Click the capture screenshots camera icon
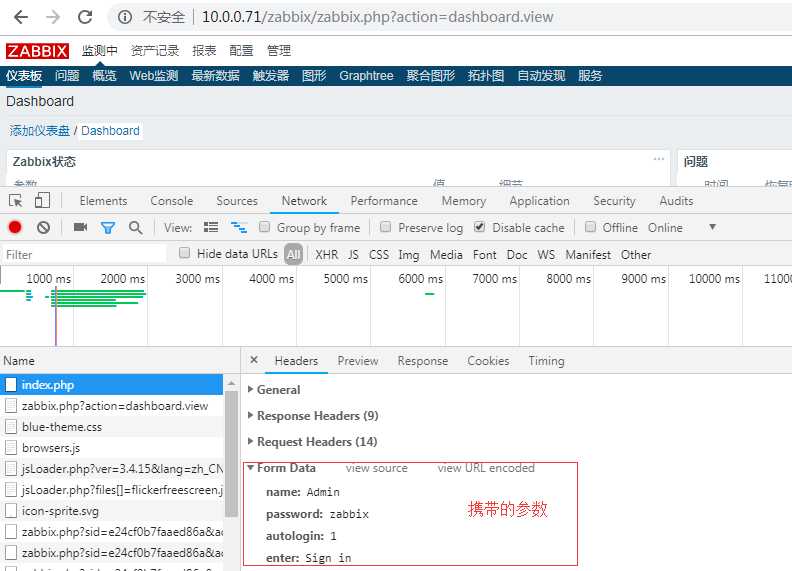Screen dimensions: 792x571 [80, 228]
